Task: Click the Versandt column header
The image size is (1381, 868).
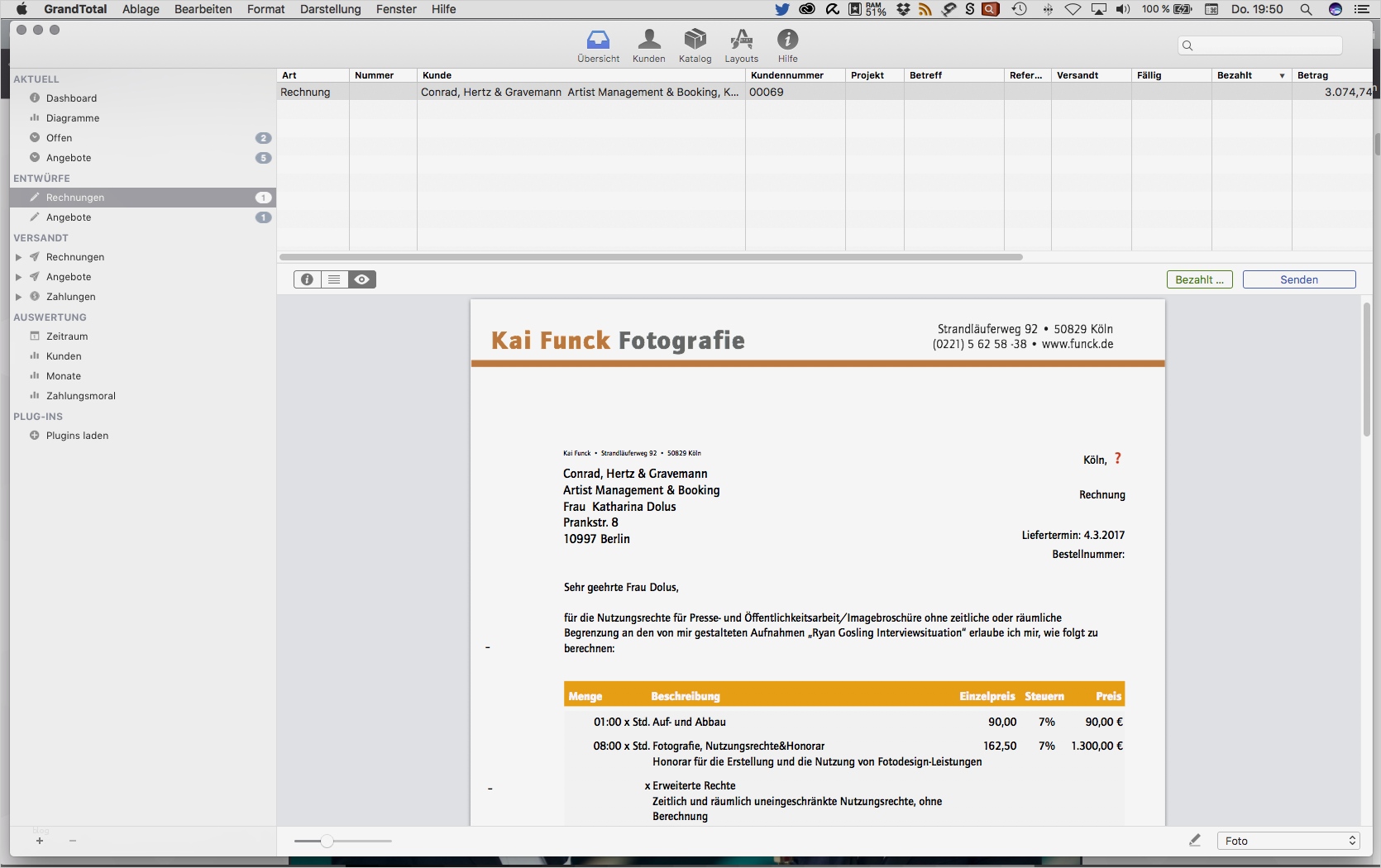Action: coord(1091,75)
